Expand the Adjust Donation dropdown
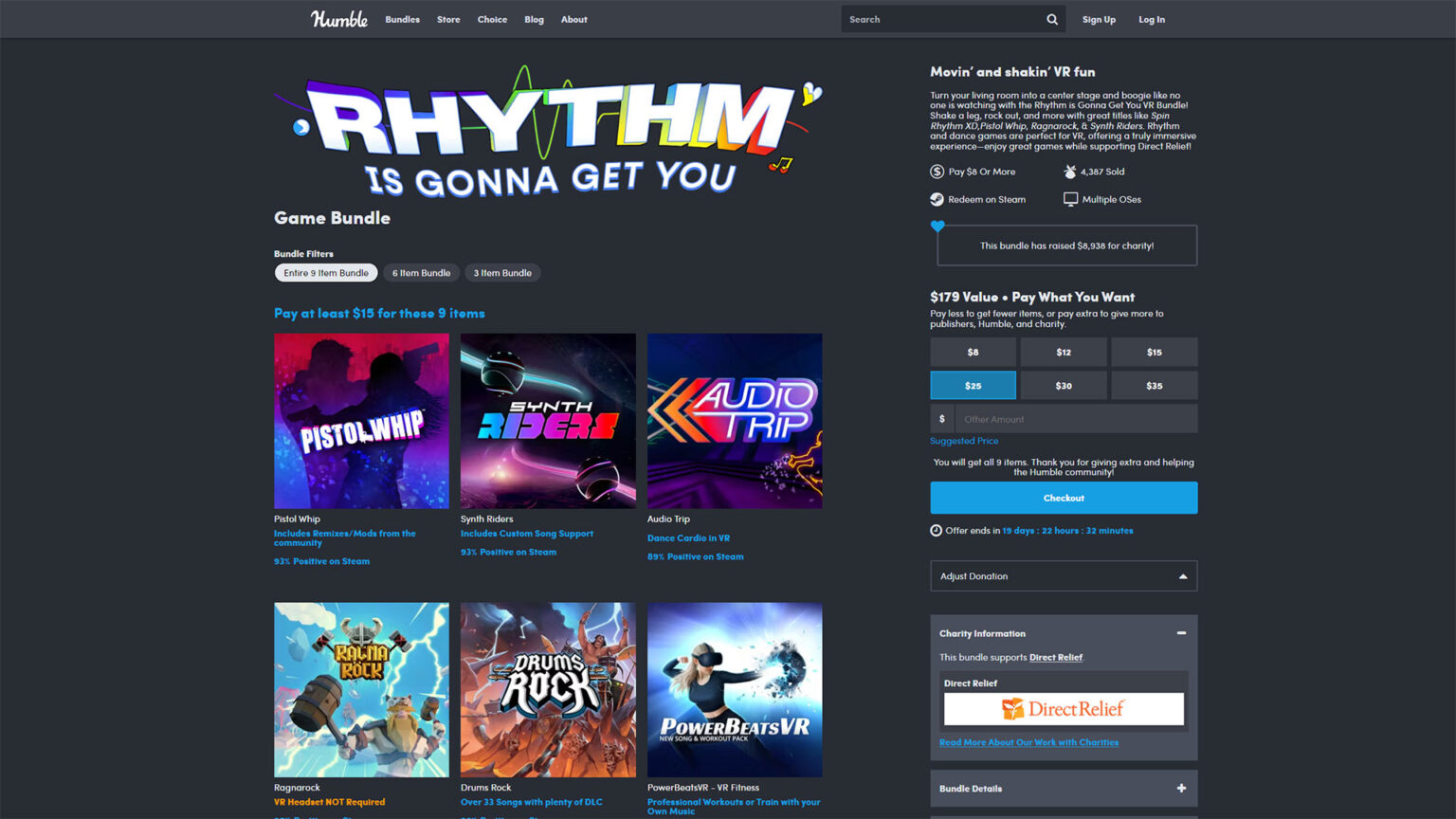 (1064, 576)
